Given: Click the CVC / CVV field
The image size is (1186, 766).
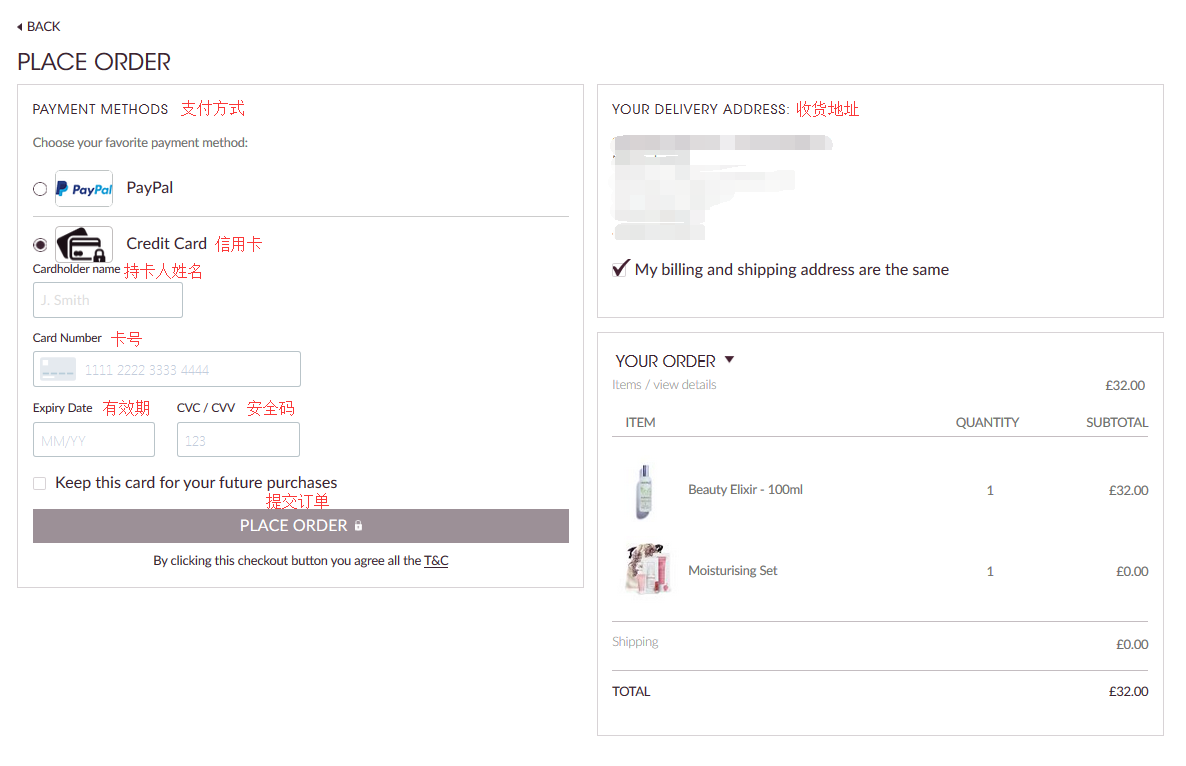Looking at the screenshot, I should pyautogui.click(x=238, y=440).
